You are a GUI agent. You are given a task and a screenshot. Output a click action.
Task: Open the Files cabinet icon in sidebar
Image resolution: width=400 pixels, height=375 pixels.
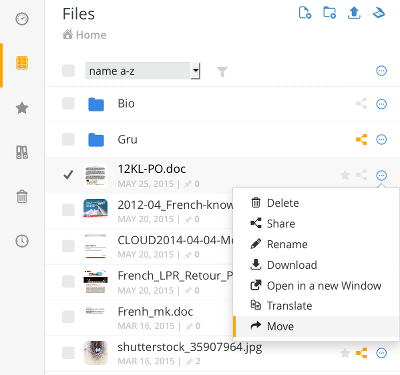[x=22, y=63]
